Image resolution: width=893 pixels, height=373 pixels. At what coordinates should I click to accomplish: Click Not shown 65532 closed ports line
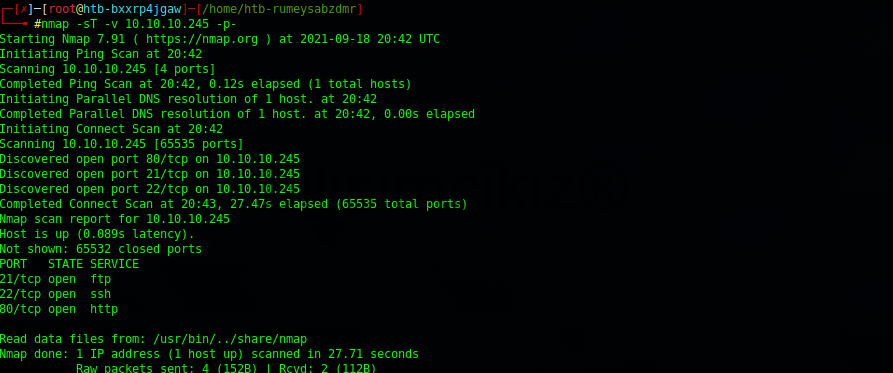(x=101, y=249)
